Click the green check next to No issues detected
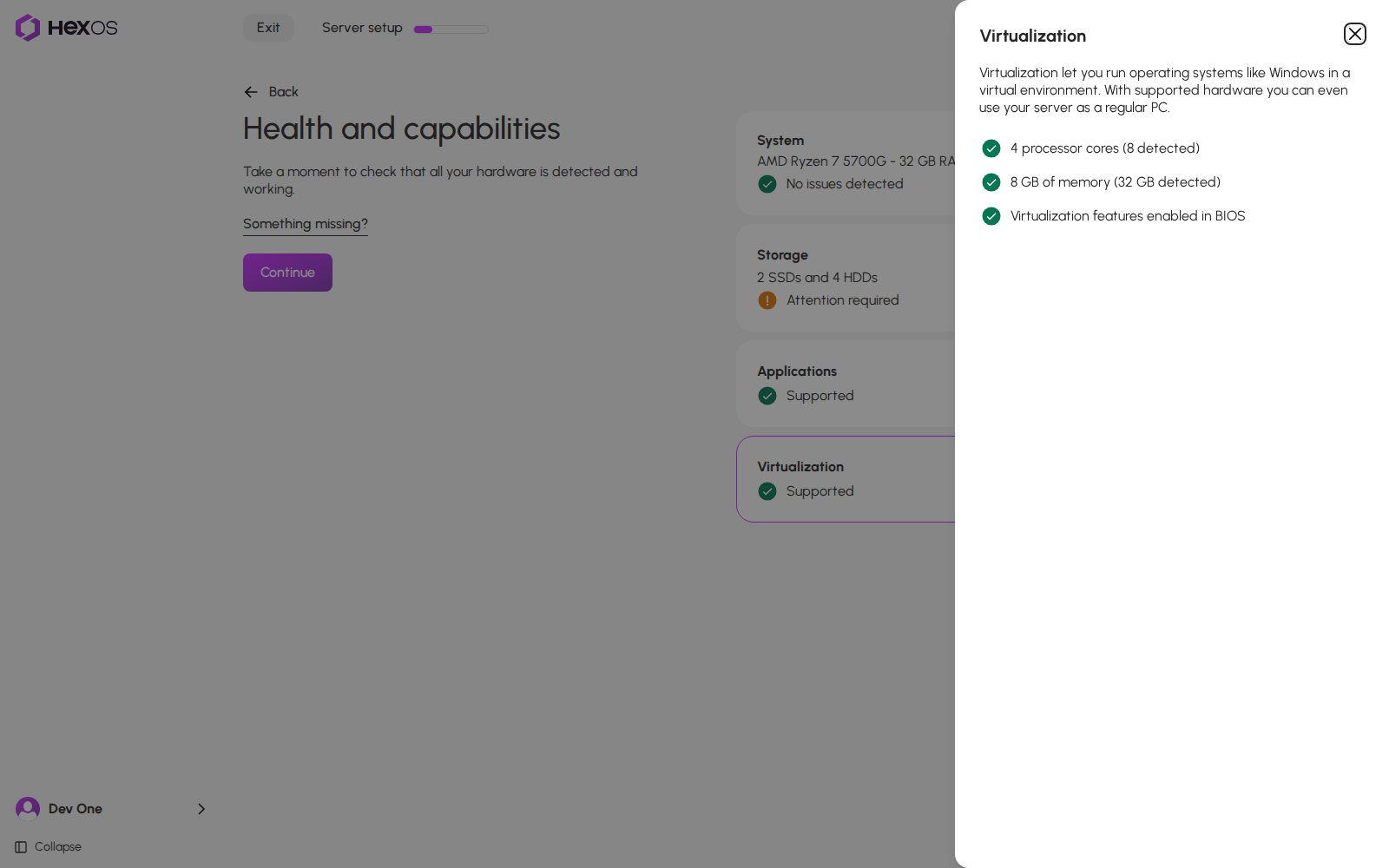Screen dimensions: 1389x868 [767, 184]
